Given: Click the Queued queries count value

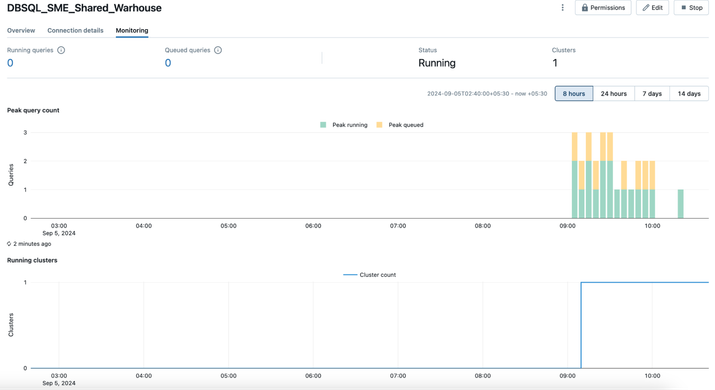Looking at the screenshot, I should tap(168, 63).
